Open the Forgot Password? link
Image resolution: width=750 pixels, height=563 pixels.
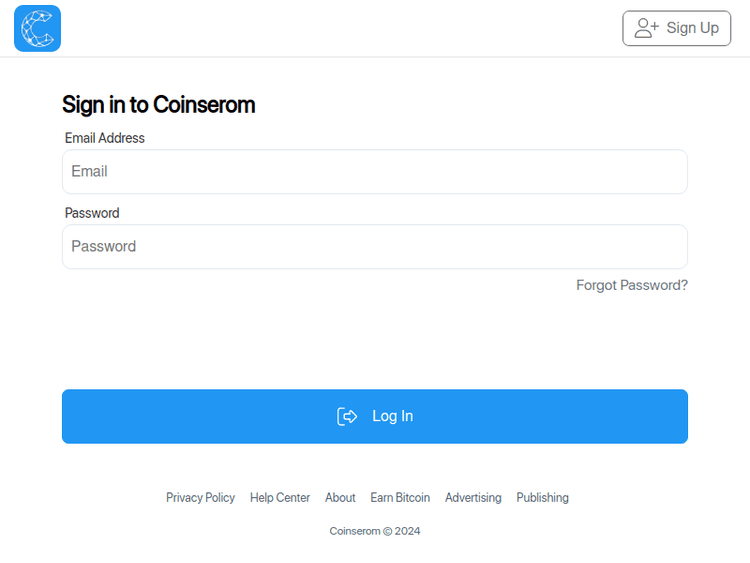[632, 285]
